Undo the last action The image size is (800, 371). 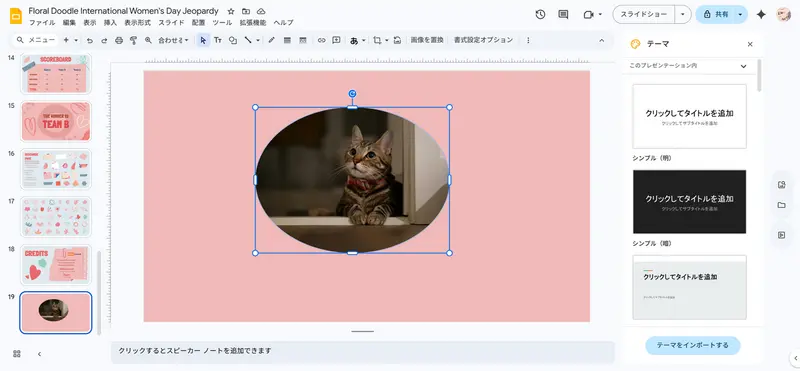pyautogui.click(x=90, y=40)
